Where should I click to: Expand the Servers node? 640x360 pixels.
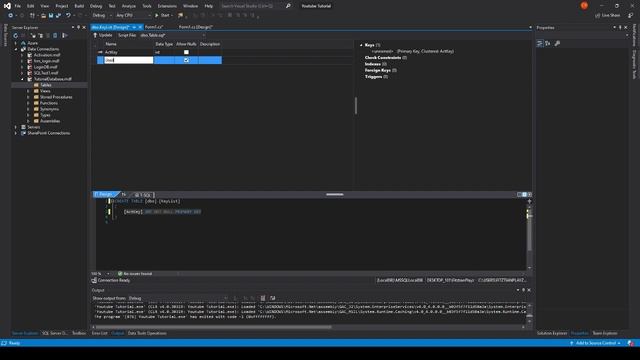pos(16,127)
